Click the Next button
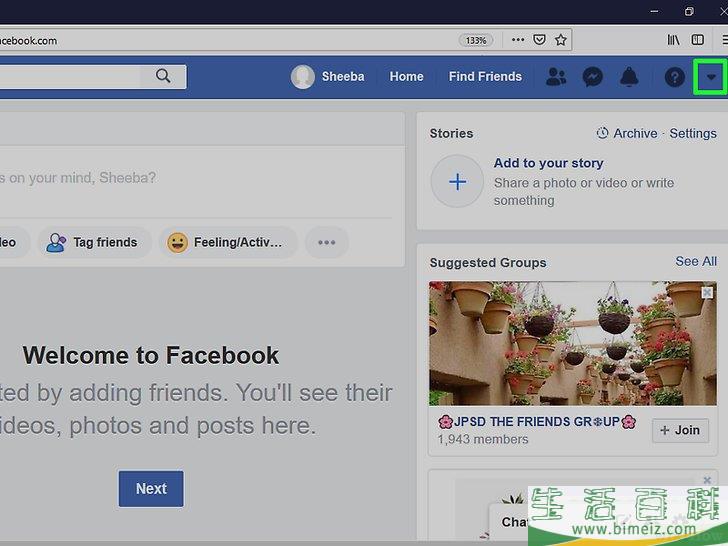Screen dimensions: 728x546 coord(151,488)
